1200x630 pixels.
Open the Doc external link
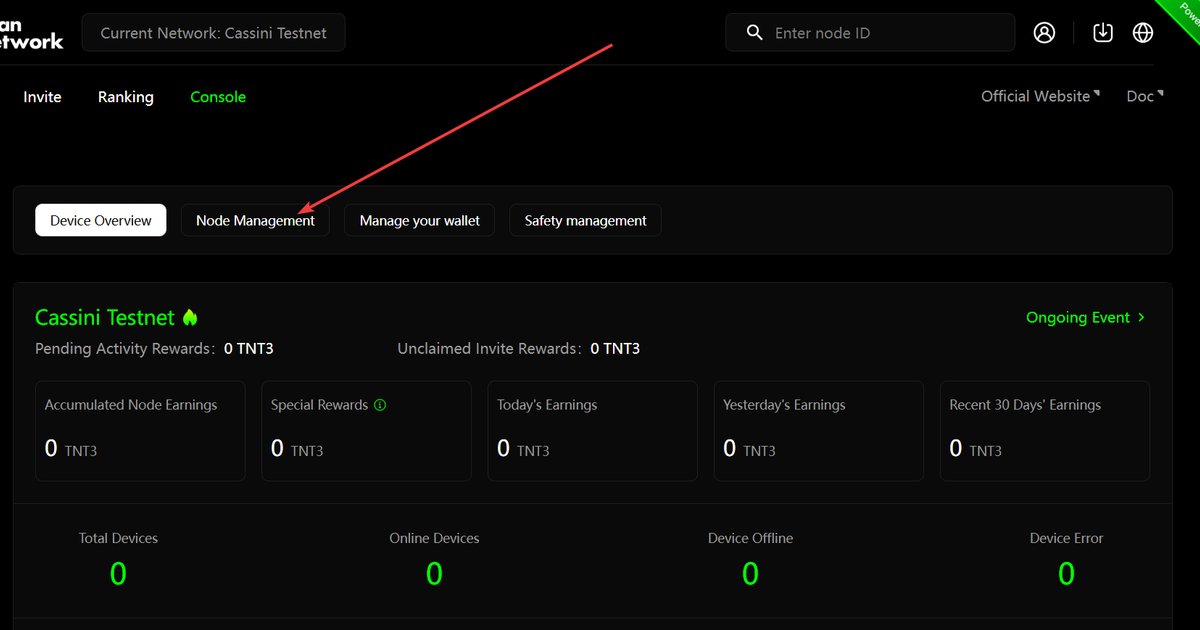click(x=1145, y=96)
